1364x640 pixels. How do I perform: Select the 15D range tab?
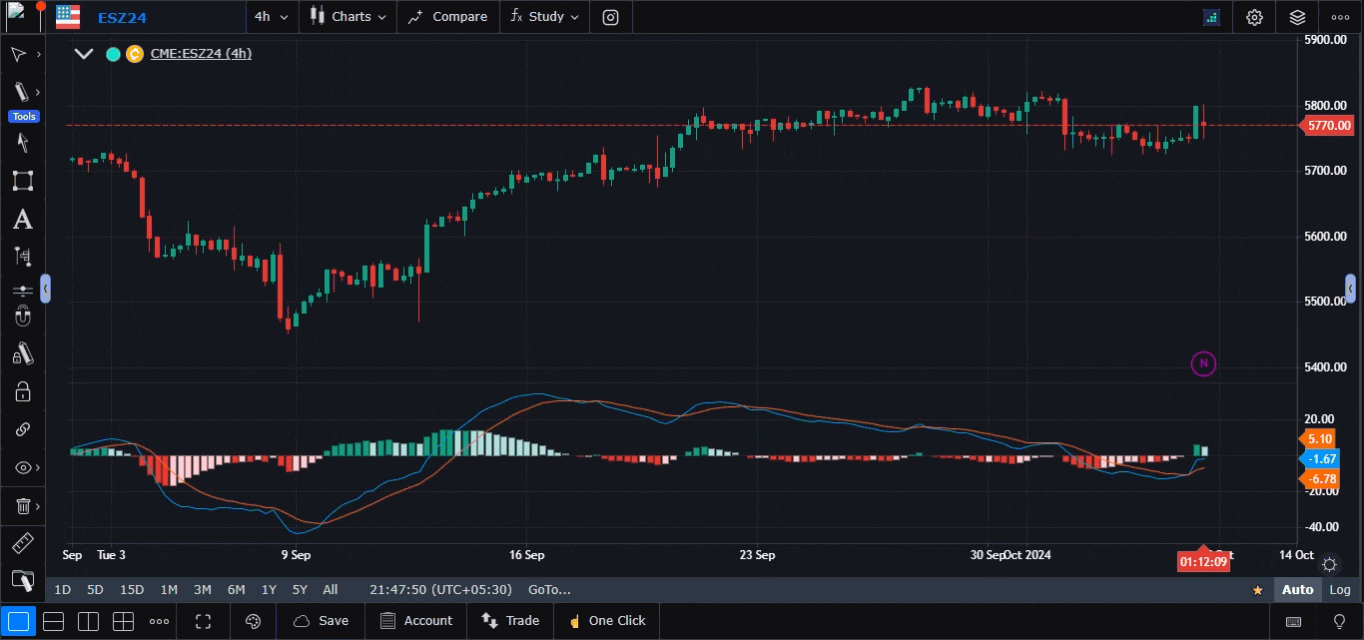(x=132, y=590)
